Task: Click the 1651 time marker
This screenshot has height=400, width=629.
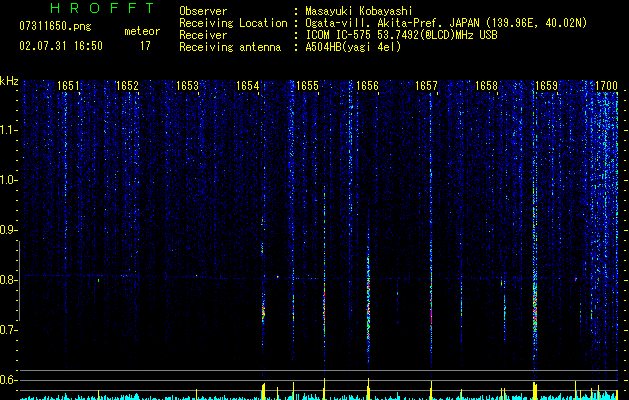Action: pos(68,86)
